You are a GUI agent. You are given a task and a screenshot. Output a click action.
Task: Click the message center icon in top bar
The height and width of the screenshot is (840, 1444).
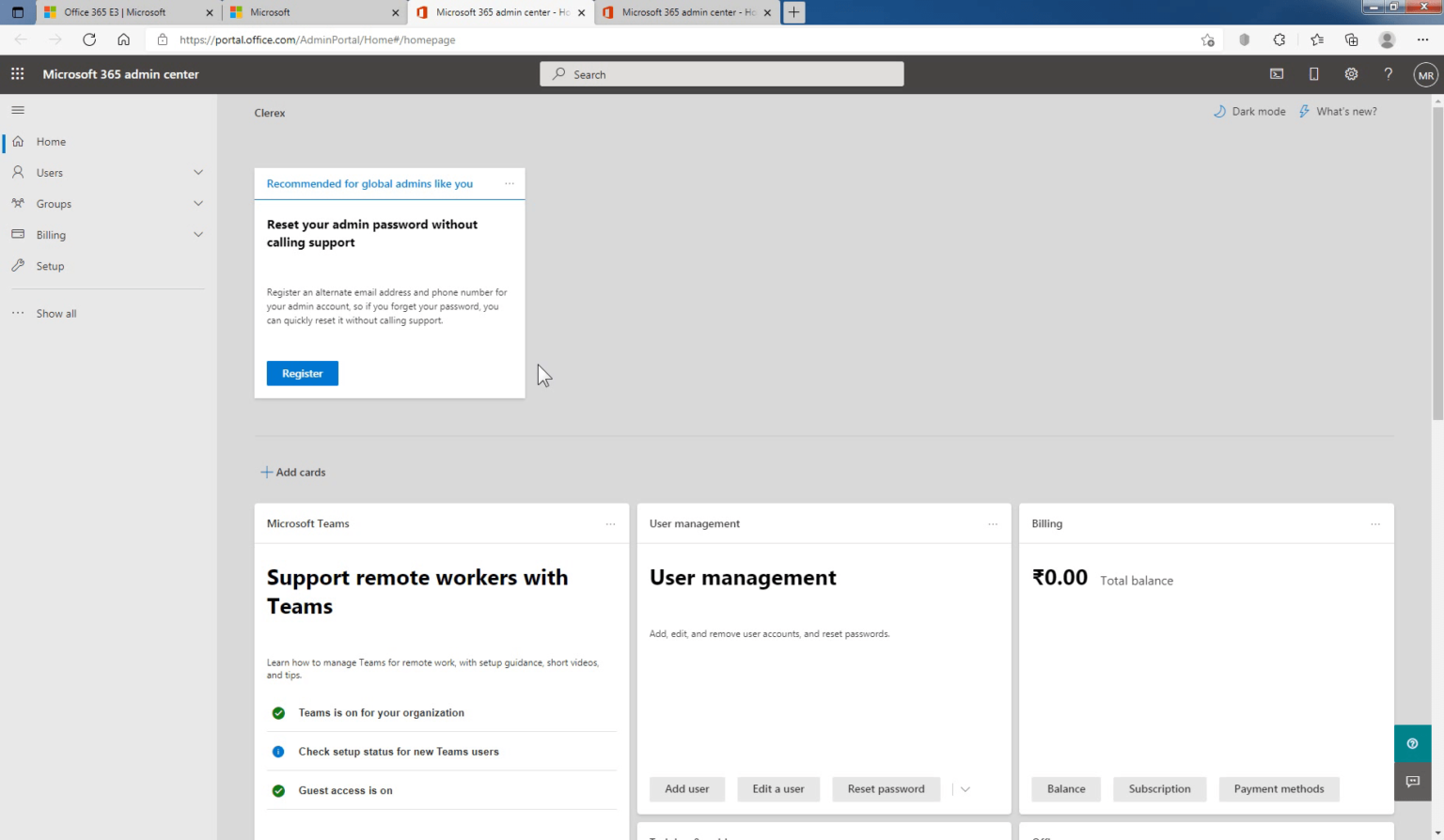coord(1276,73)
